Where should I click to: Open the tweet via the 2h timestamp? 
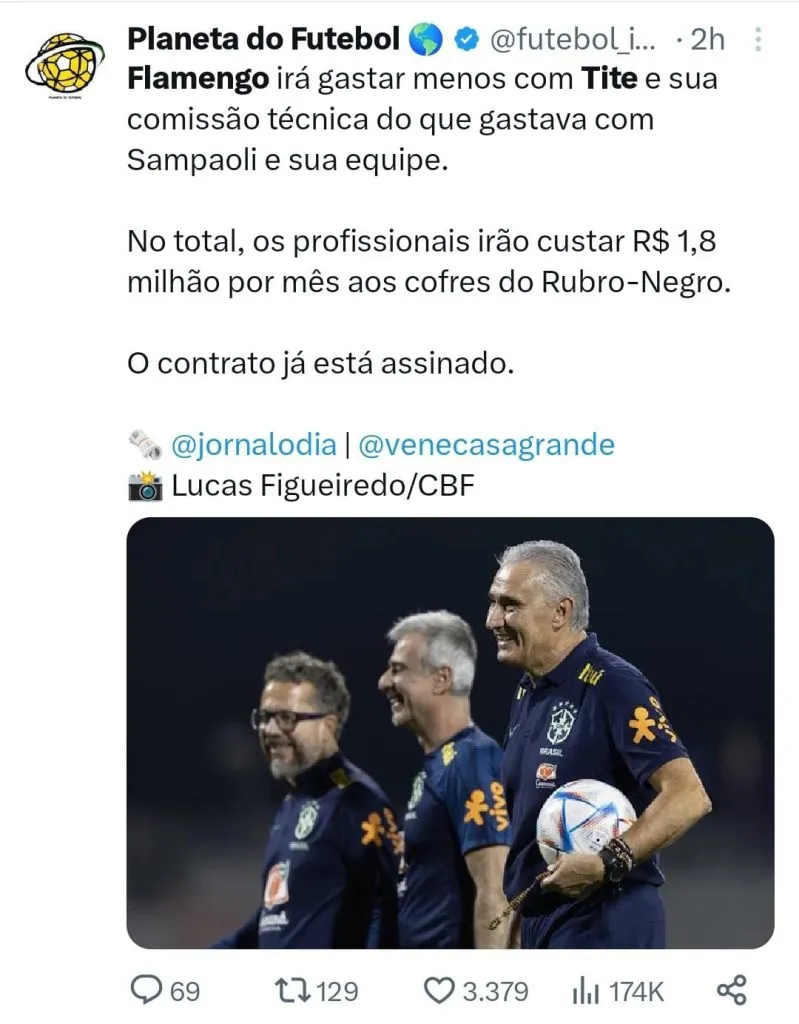click(x=707, y=41)
